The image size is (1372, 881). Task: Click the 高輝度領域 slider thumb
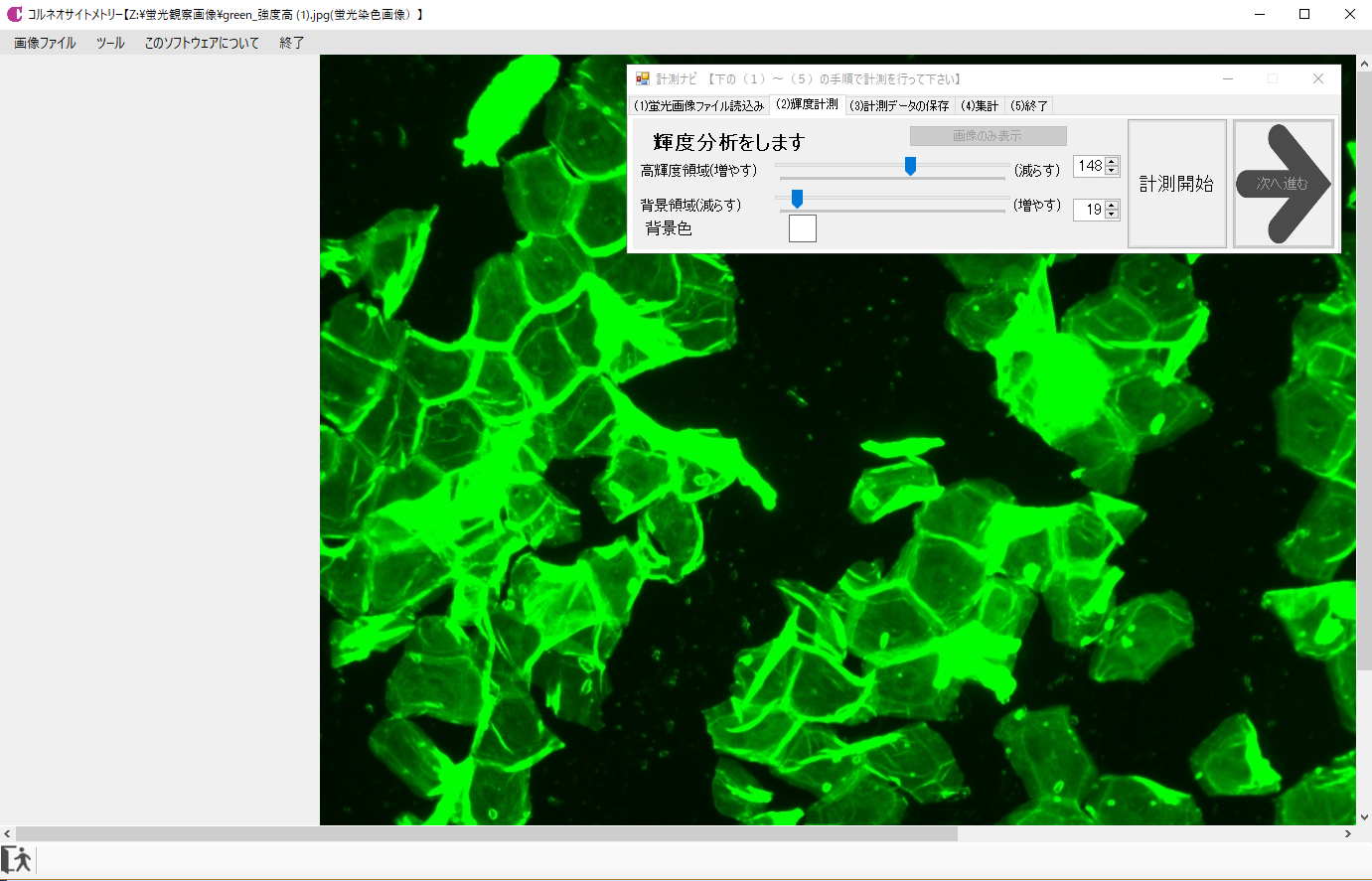pyautogui.click(x=910, y=166)
